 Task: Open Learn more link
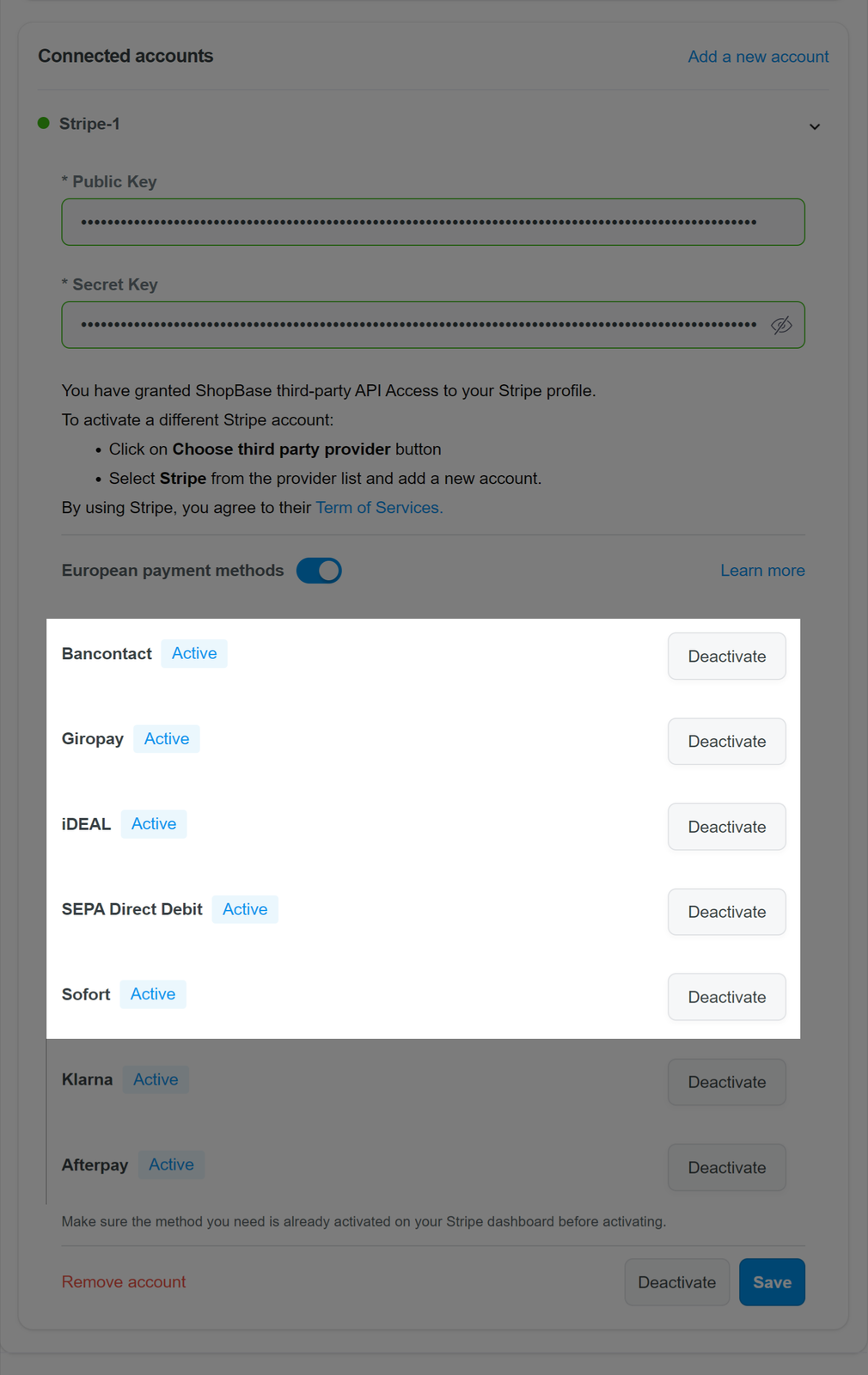(762, 571)
